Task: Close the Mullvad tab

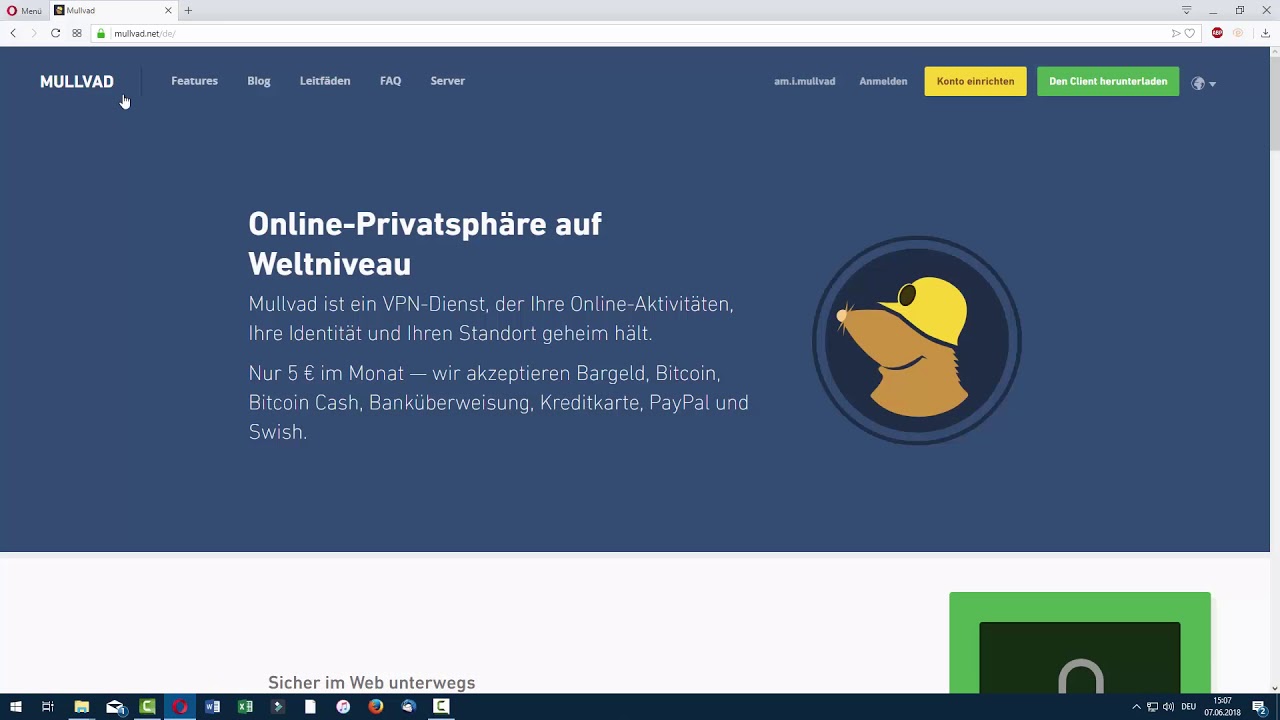Action: pos(168,10)
